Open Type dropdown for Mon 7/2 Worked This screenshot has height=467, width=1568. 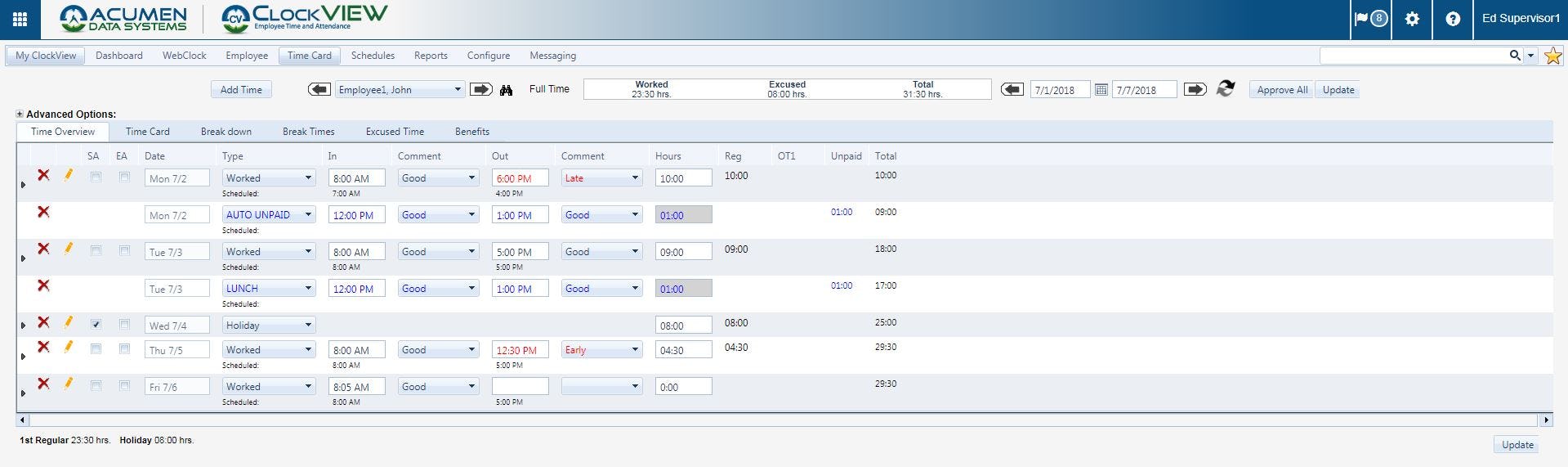[x=269, y=177]
